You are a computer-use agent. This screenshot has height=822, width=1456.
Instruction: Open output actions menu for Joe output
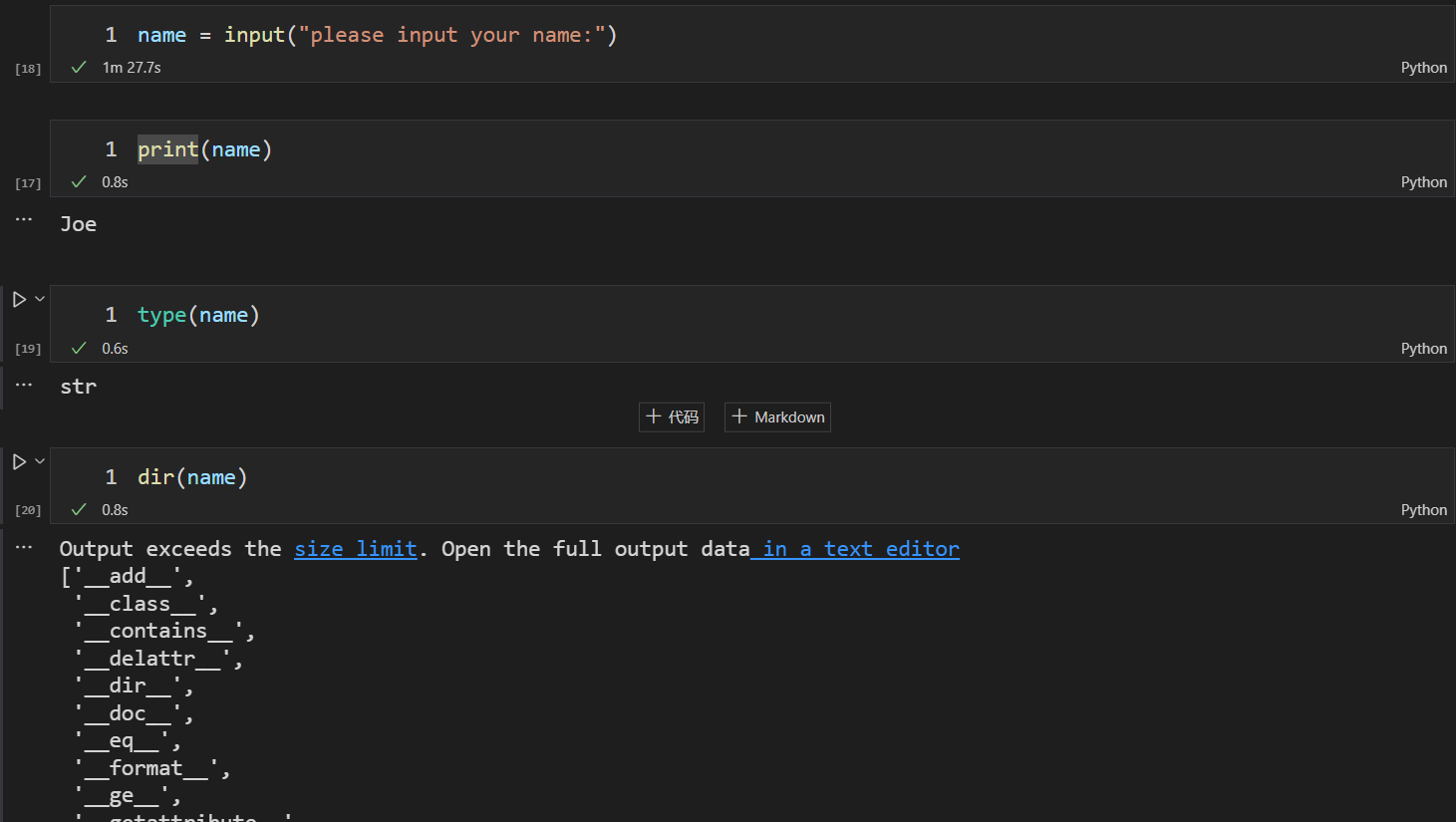[24, 219]
